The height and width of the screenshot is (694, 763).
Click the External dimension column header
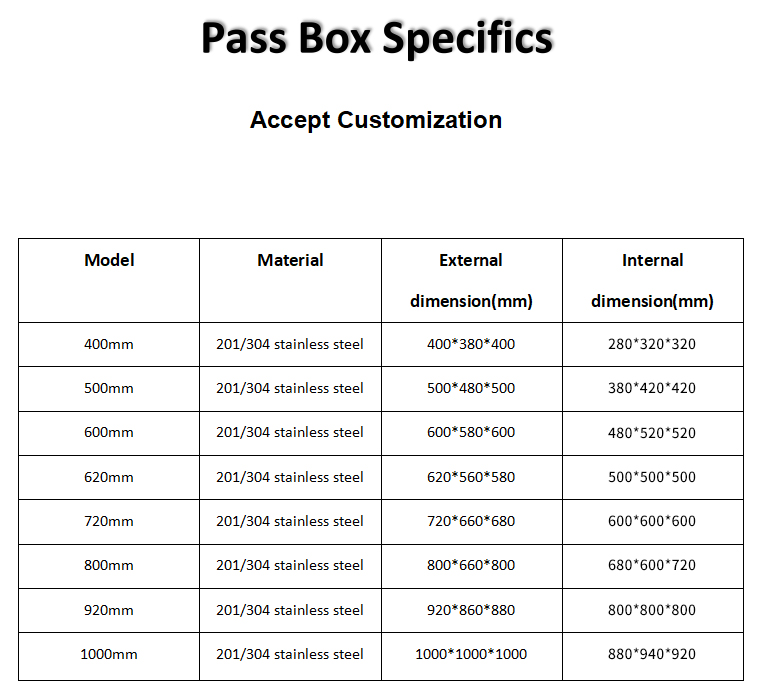coord(471,280)
